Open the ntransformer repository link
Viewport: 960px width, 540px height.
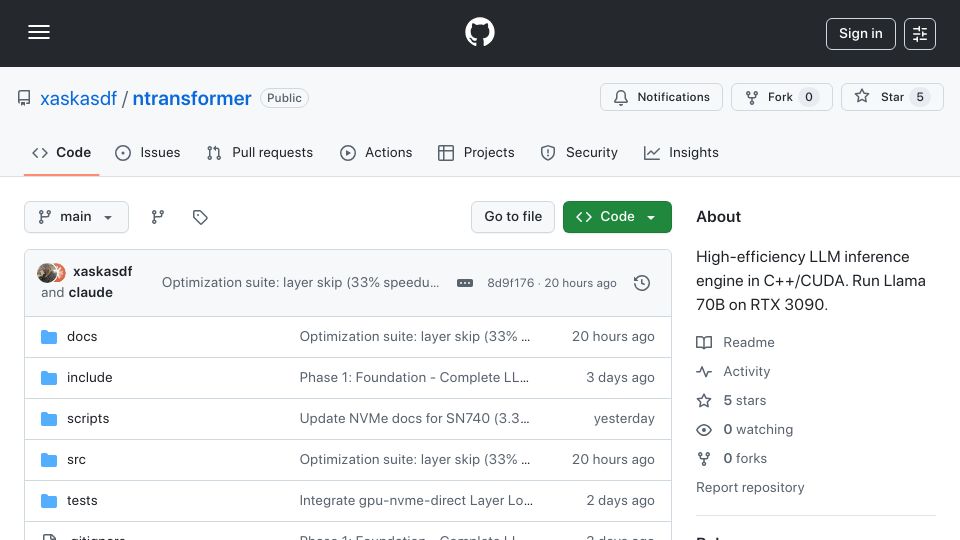[192, 98]
